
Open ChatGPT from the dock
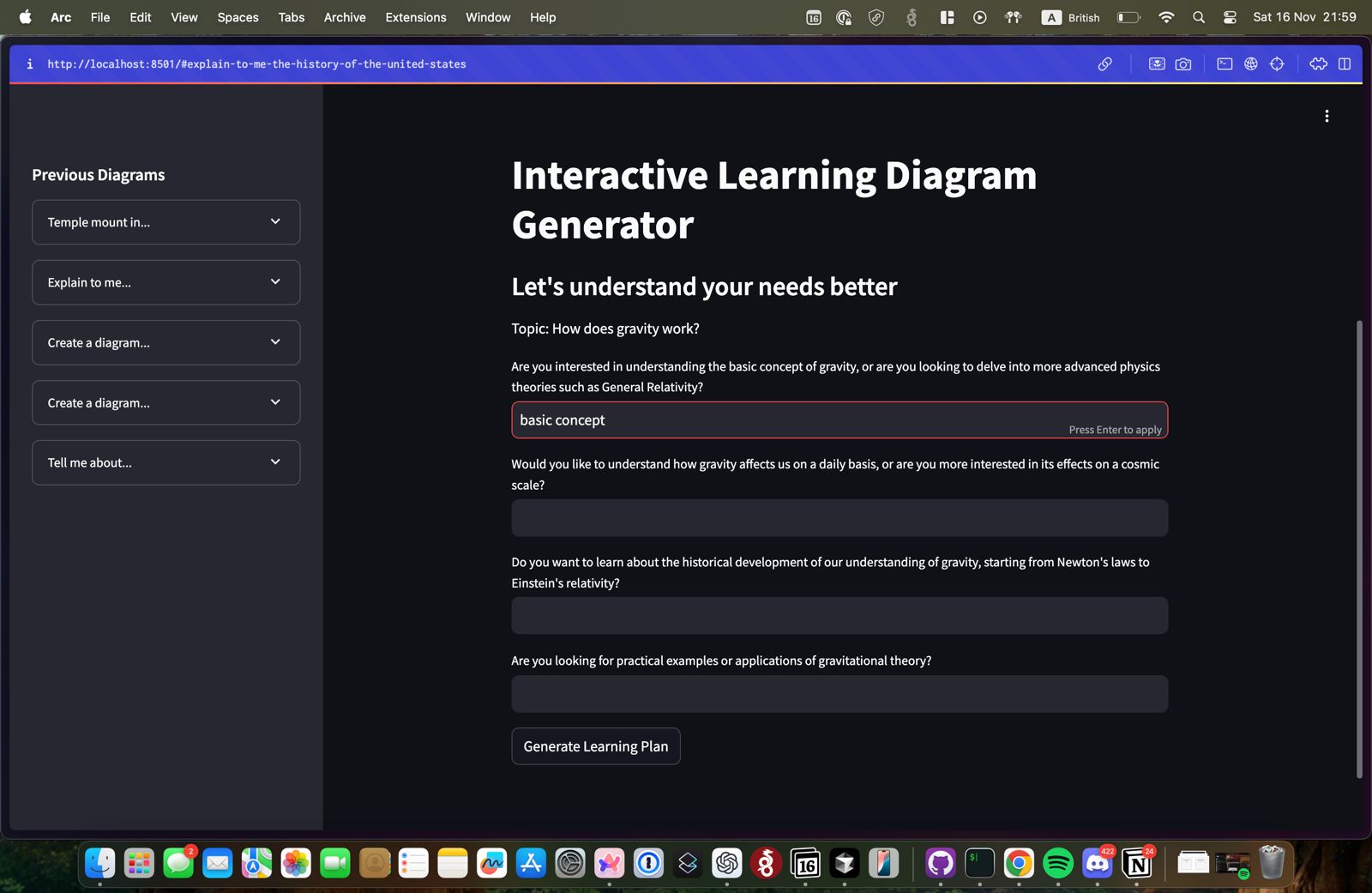point(726,863)
